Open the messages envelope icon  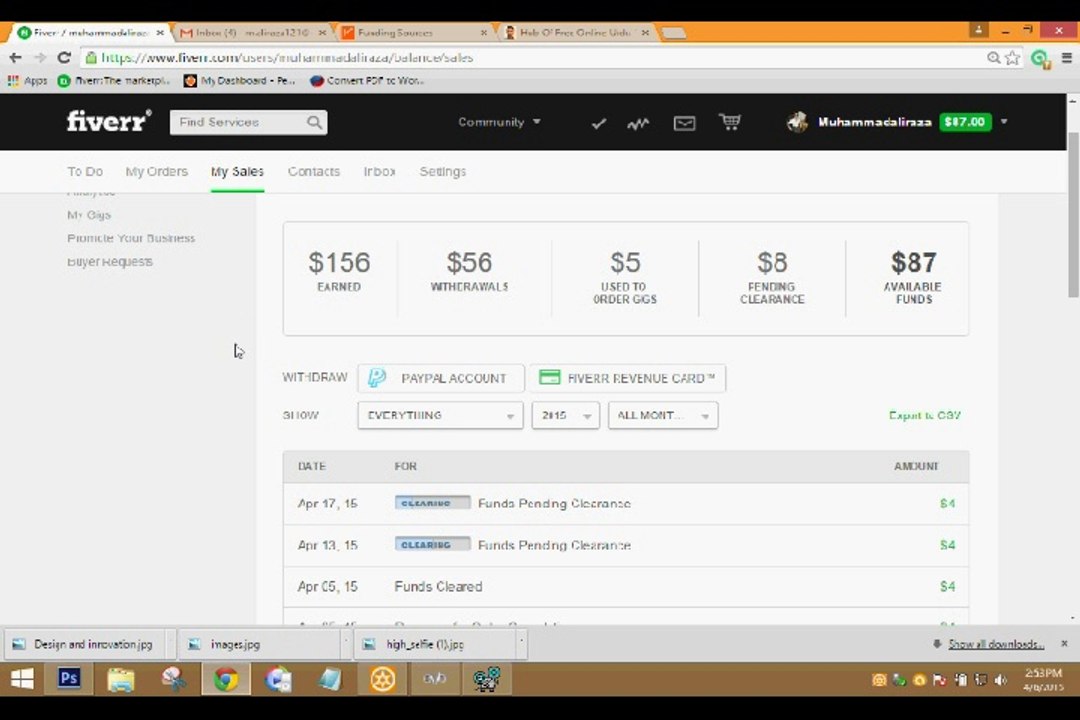click(x=684, y=123)
